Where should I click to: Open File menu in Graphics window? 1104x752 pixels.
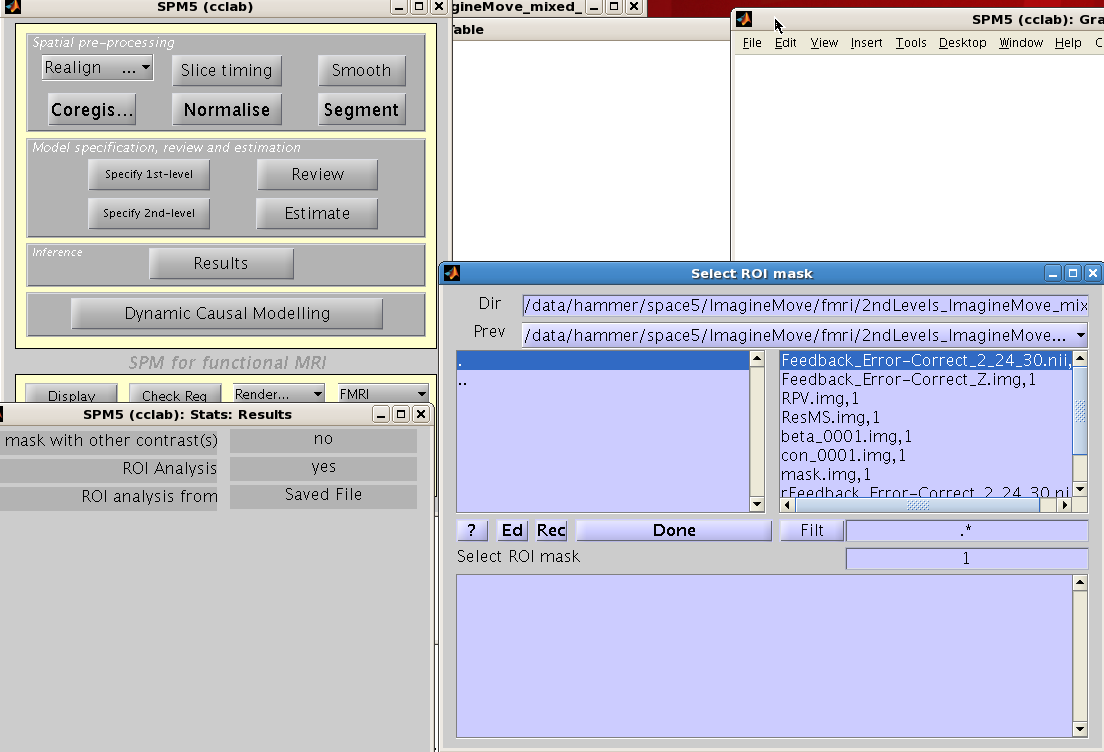pyautogui.click(x=752, y=43)
